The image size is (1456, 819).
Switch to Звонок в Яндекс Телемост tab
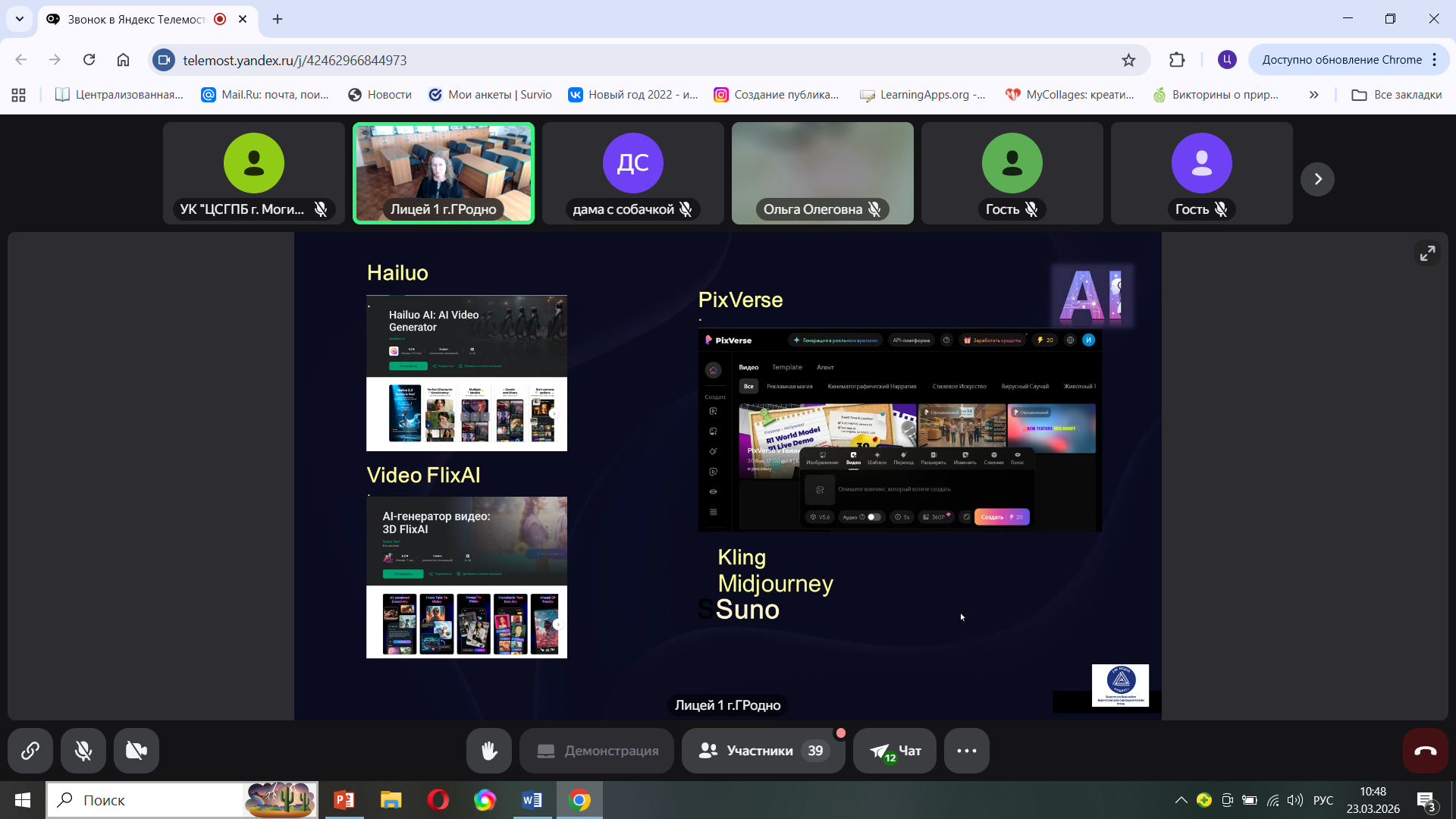(x=136, y=19)
